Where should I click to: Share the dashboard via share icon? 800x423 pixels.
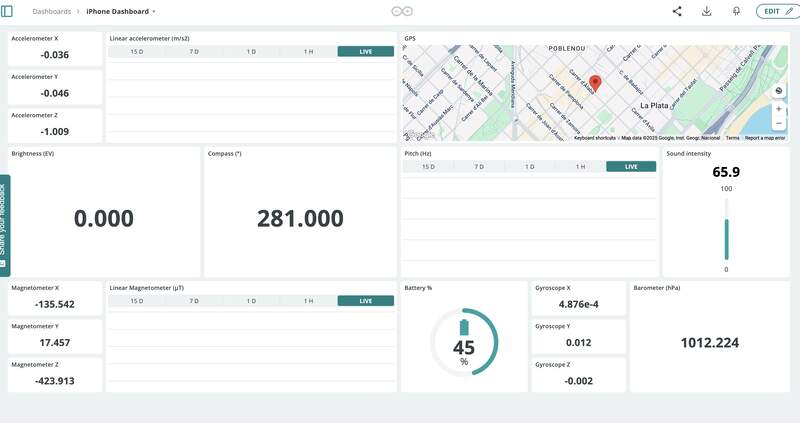[x=677, y=11]
